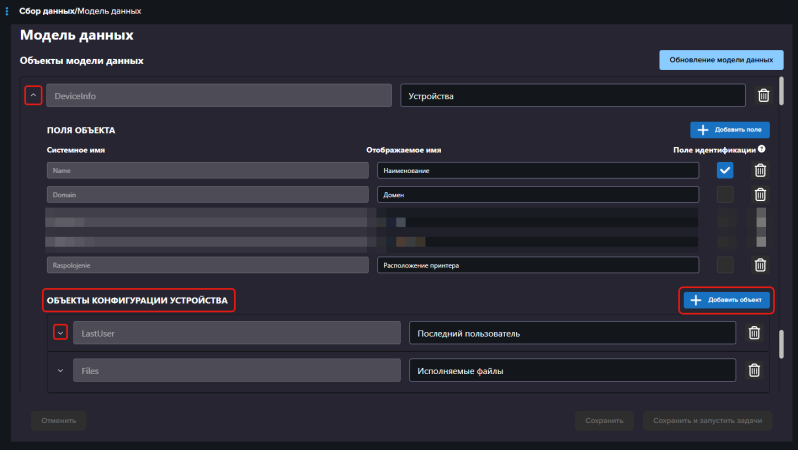Collapse the DeviceInfo object section
This screenshot has height=450, width=798.
click(x=33, y=95)
